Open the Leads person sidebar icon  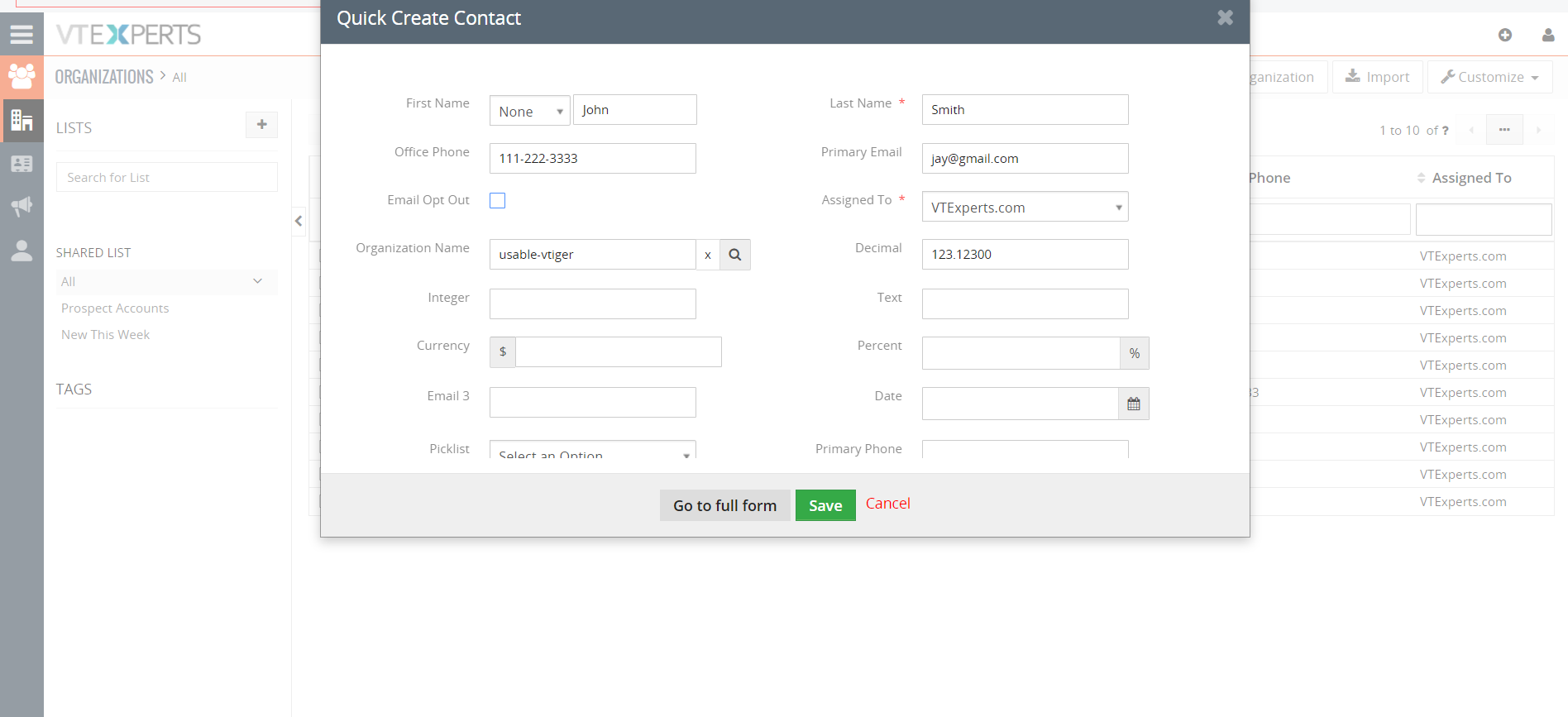22,251
